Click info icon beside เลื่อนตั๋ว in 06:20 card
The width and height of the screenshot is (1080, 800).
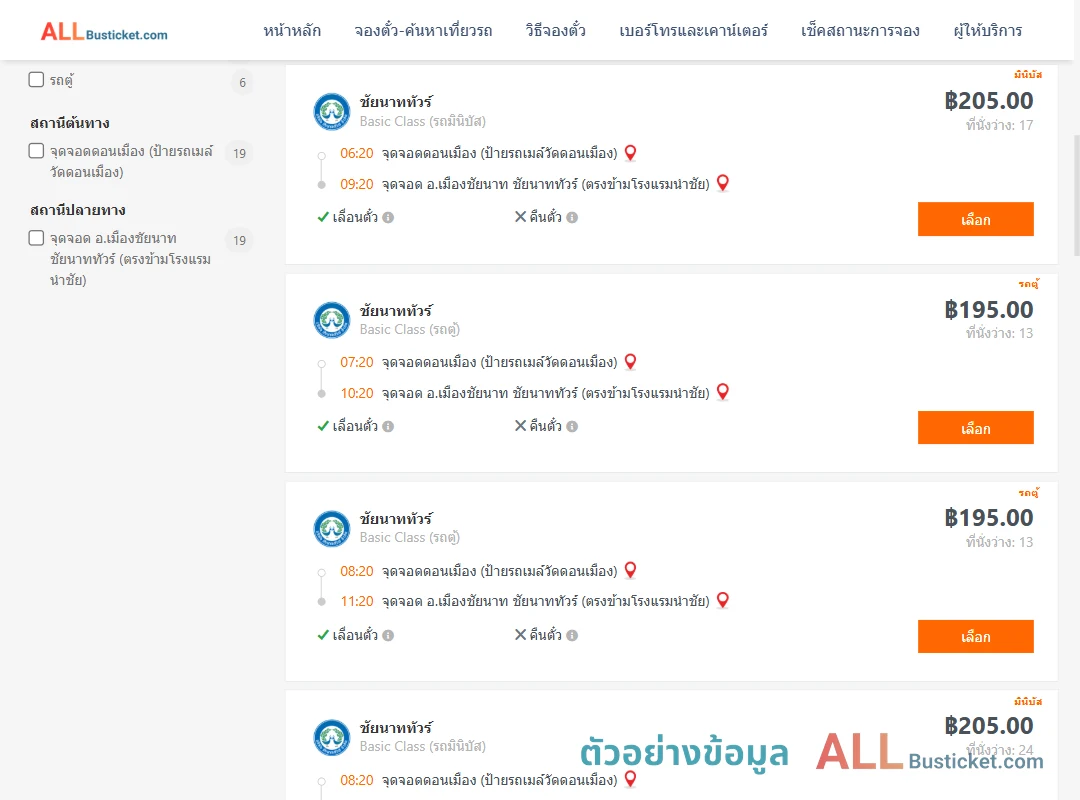tap(388, 218)
